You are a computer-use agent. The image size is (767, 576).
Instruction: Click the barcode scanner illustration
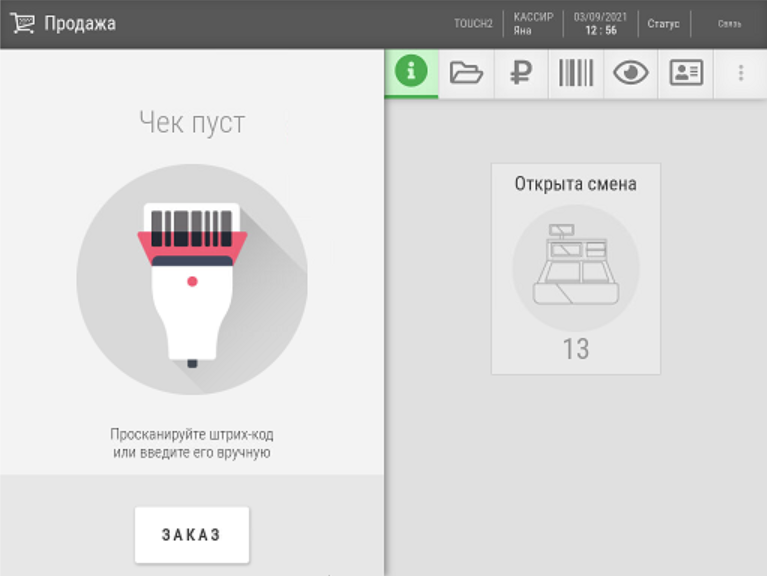coord(192,279)
